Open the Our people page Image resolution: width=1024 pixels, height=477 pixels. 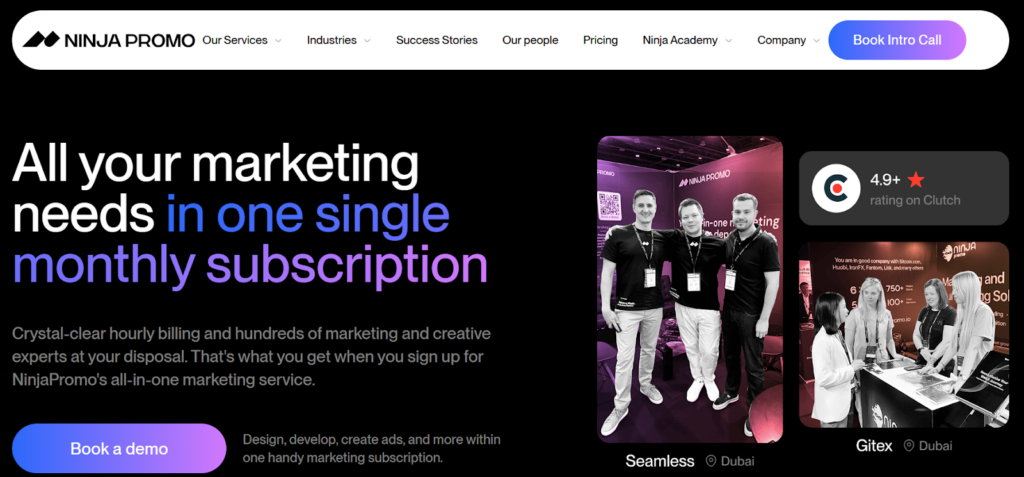tap(530, 40)
